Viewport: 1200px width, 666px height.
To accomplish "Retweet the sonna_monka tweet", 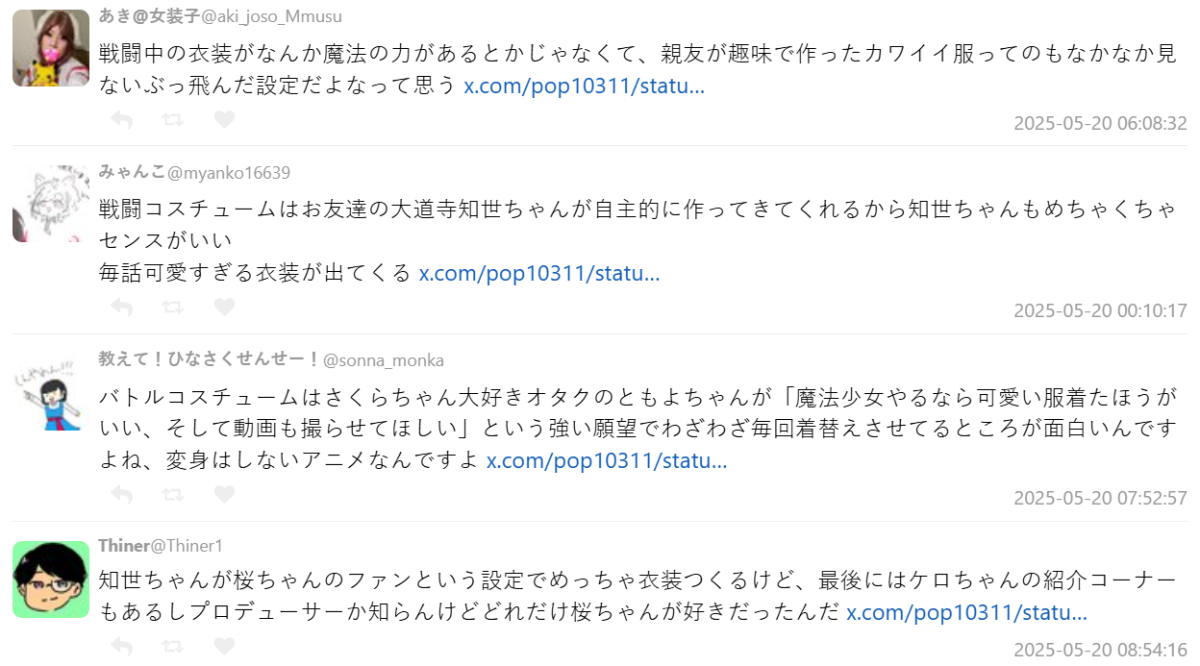I will 172,494.
